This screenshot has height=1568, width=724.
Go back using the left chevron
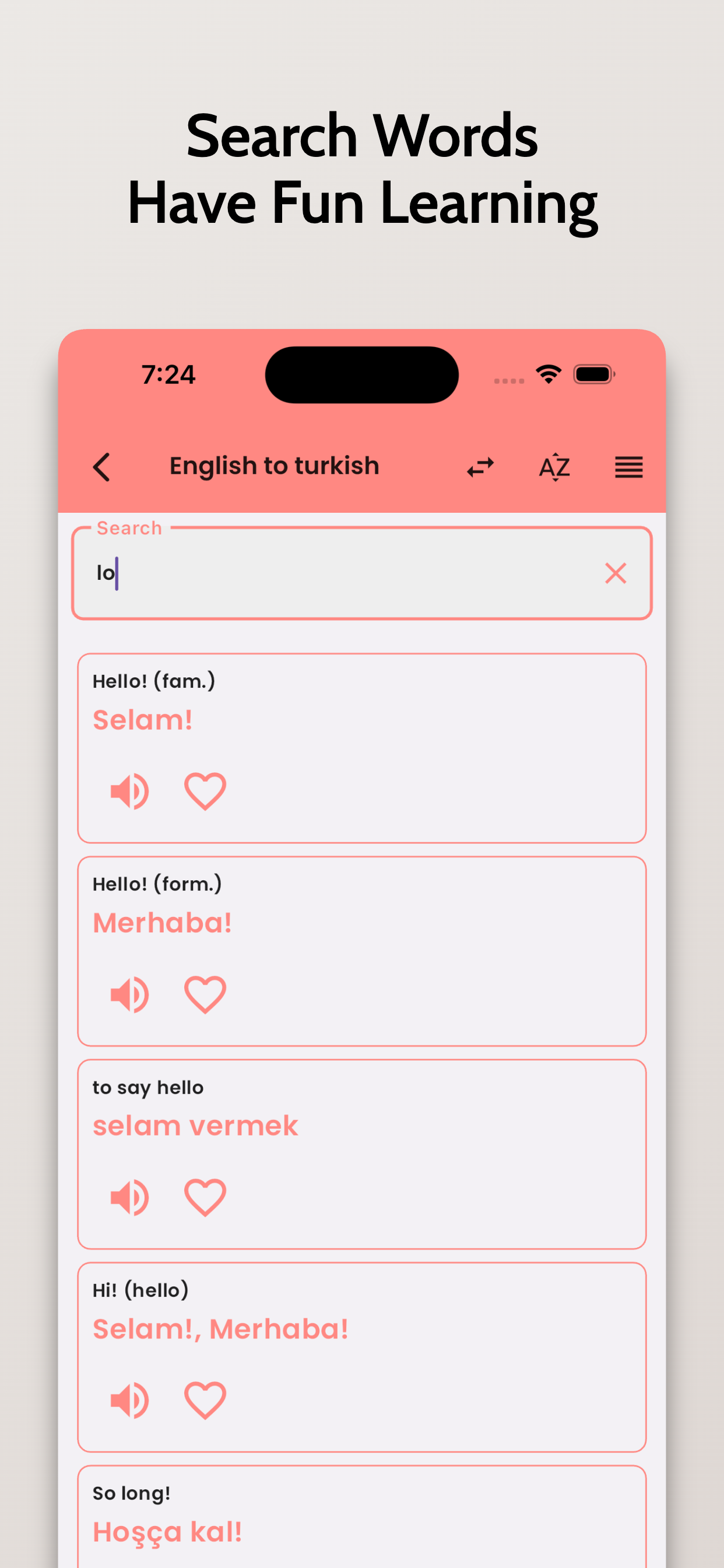click(x=101, y=467)
